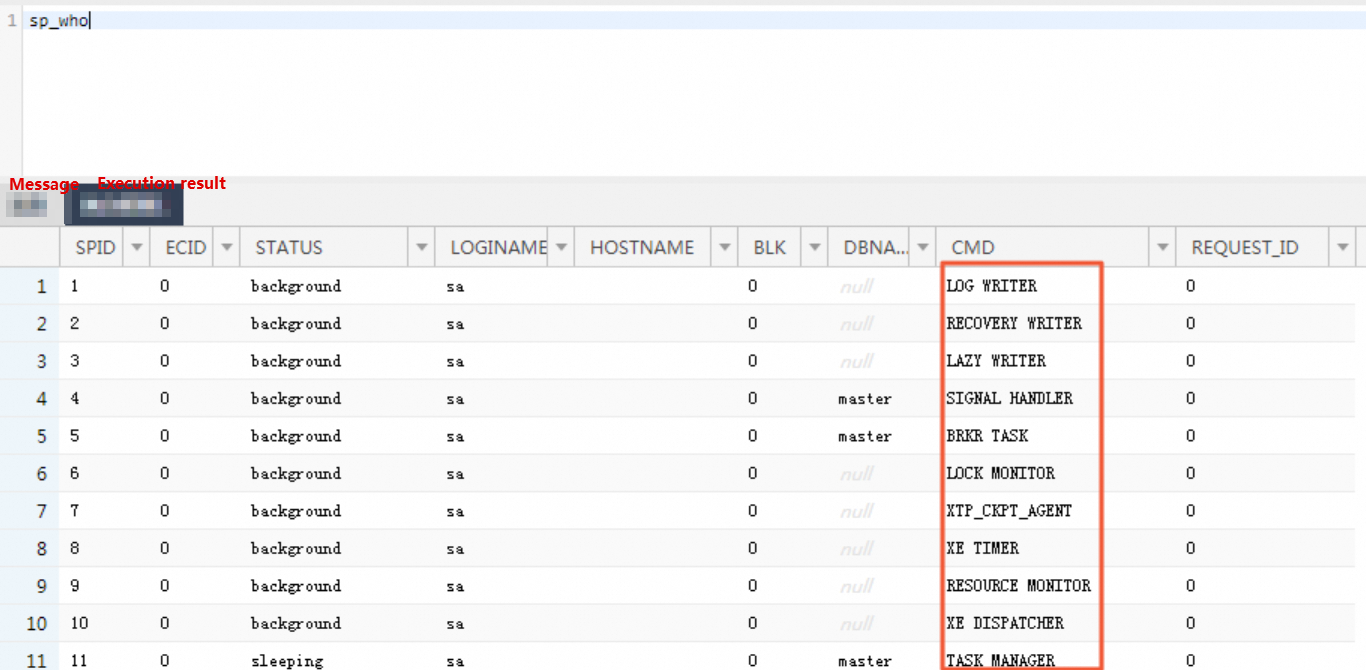Viewport: 1366px width, 670px height.
Task: Select background status in XE TIMER row
Action: point(338,548)
